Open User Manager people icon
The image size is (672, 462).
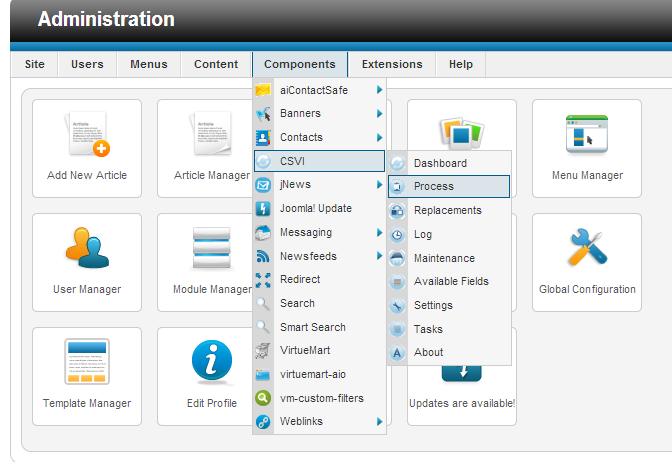tap(87, 248)
